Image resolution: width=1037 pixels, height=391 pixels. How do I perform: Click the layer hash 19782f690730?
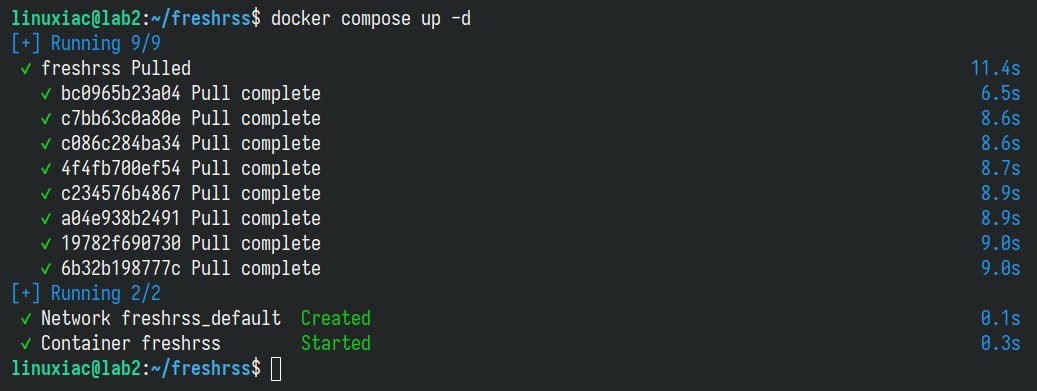120,244
